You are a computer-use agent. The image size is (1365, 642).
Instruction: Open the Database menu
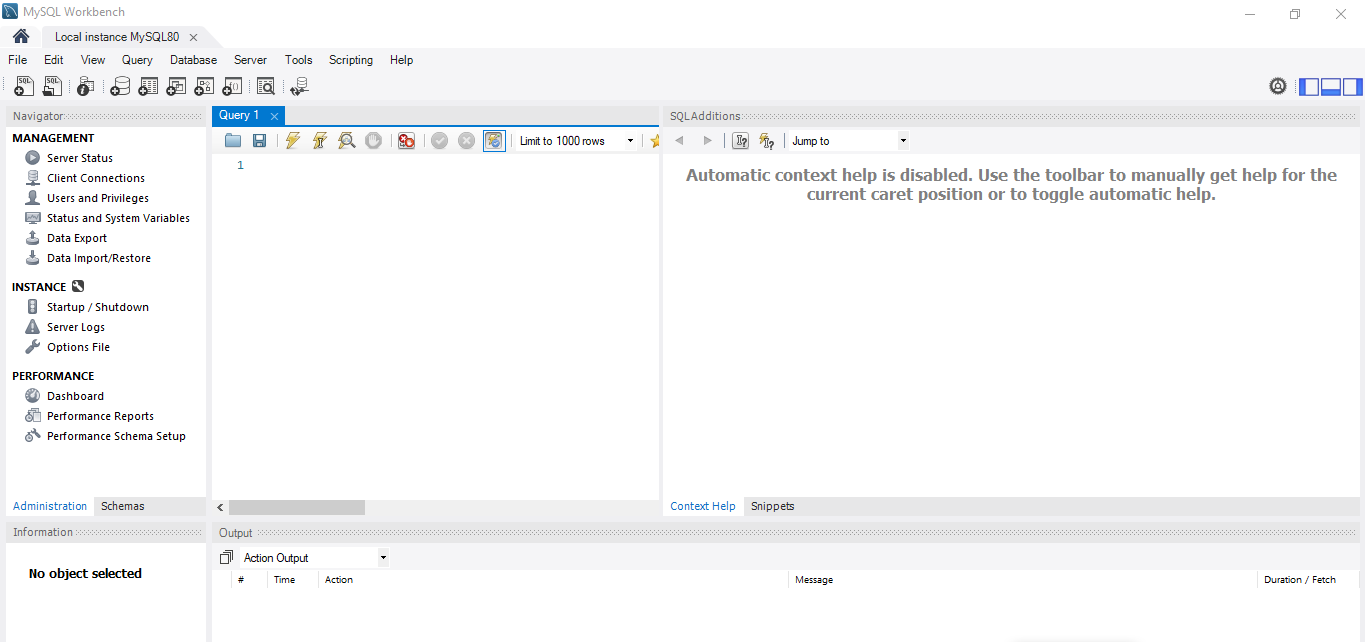point(193,60)
